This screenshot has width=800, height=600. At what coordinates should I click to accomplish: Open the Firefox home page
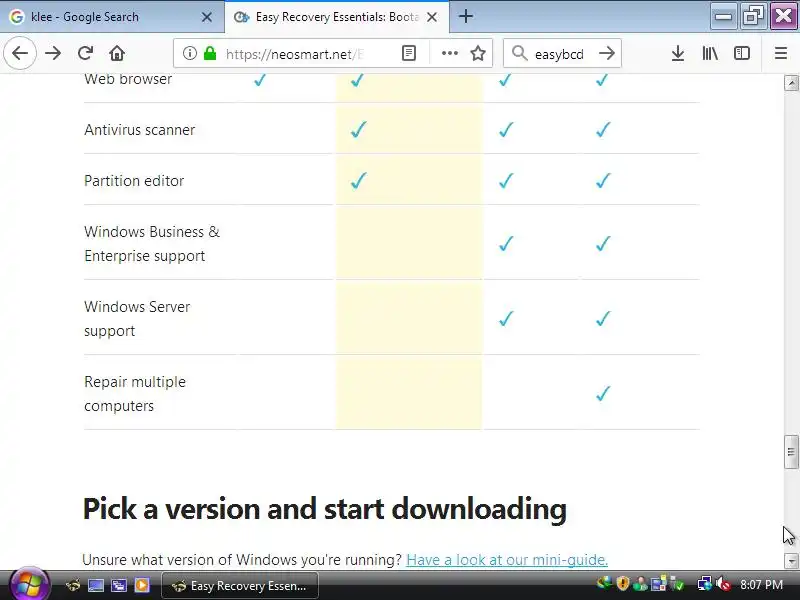(x=117, y=53)
